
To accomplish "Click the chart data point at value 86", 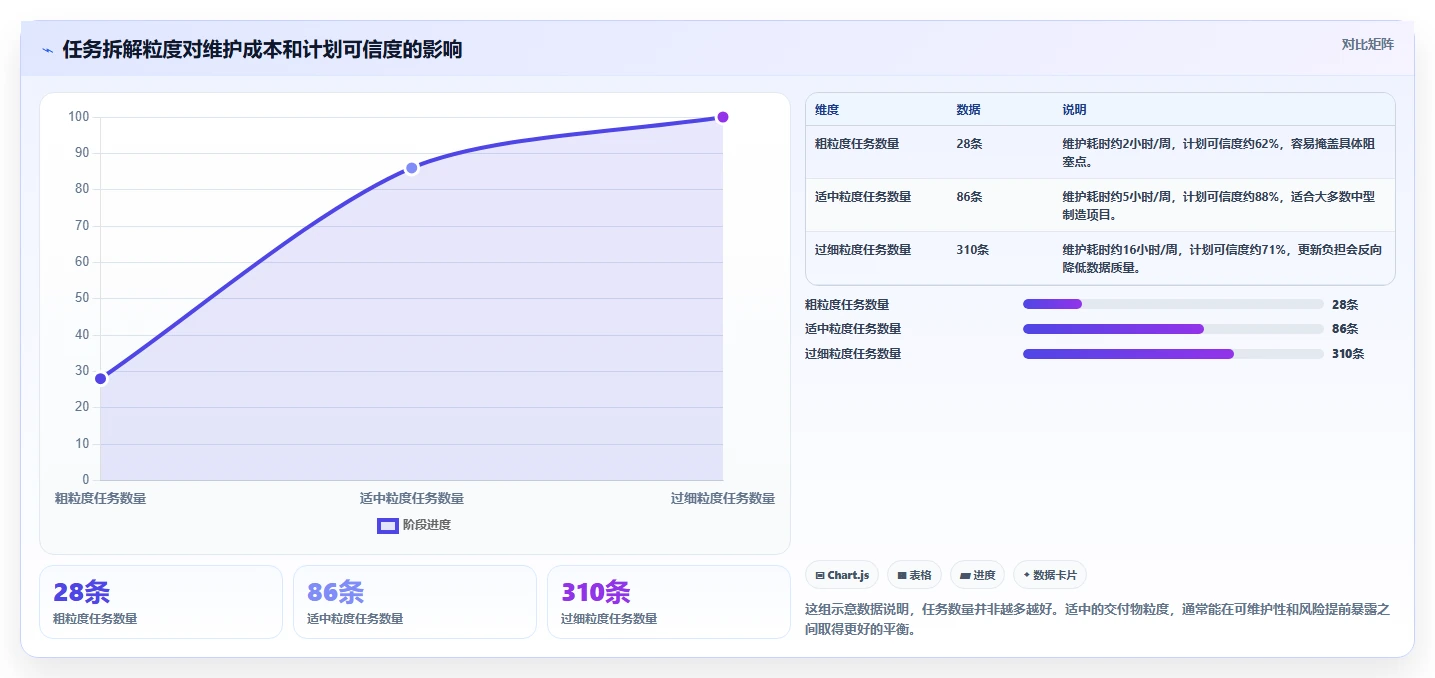I will [x=411, y=168].
